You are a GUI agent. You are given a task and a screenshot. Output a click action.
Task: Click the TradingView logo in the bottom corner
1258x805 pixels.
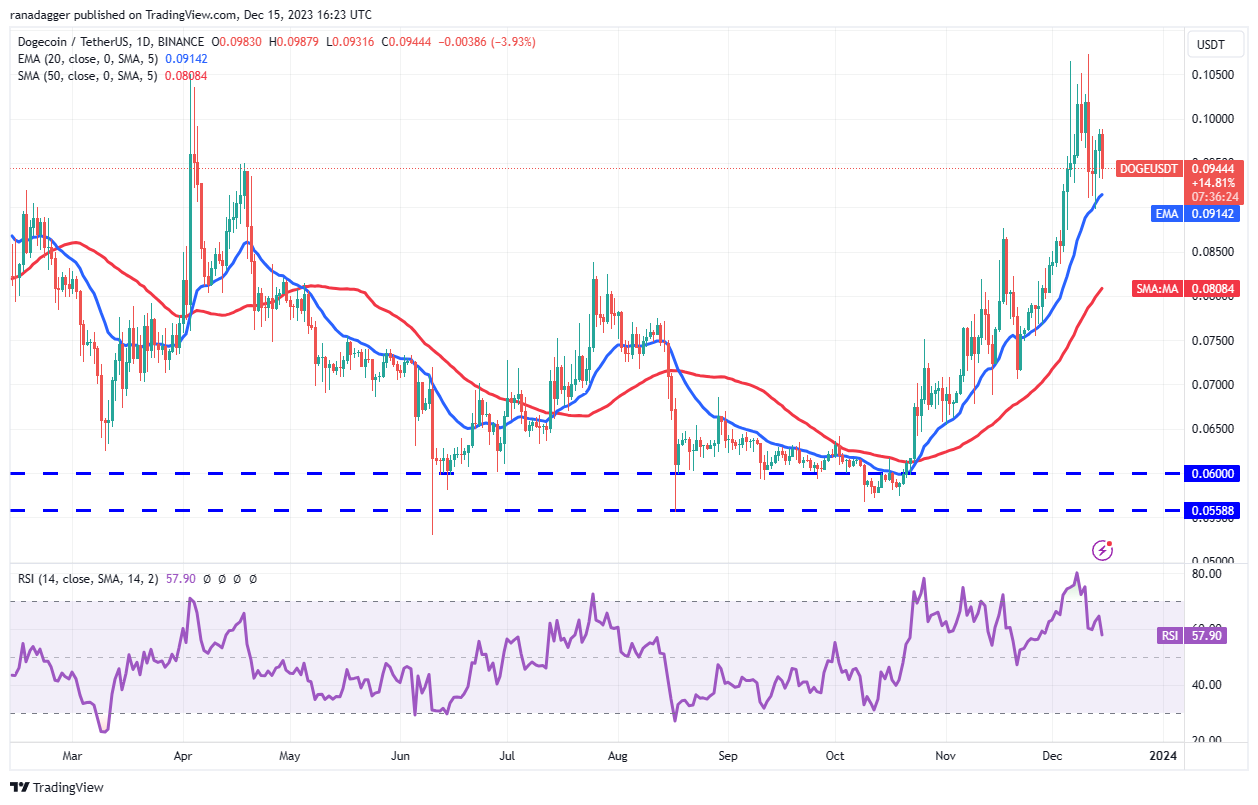point(45,788)
